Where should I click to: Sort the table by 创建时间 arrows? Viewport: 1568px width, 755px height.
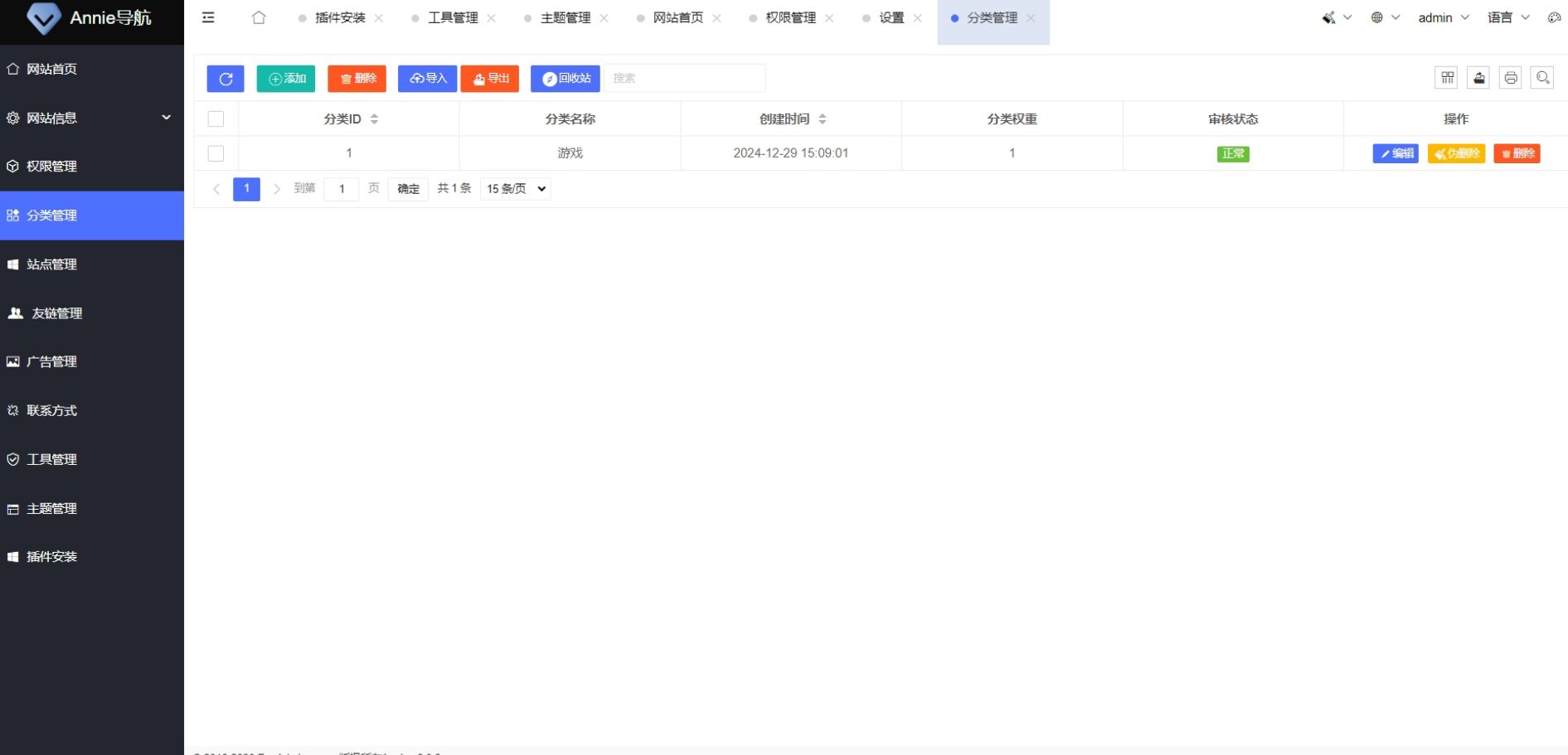click(x=823, y=119)
